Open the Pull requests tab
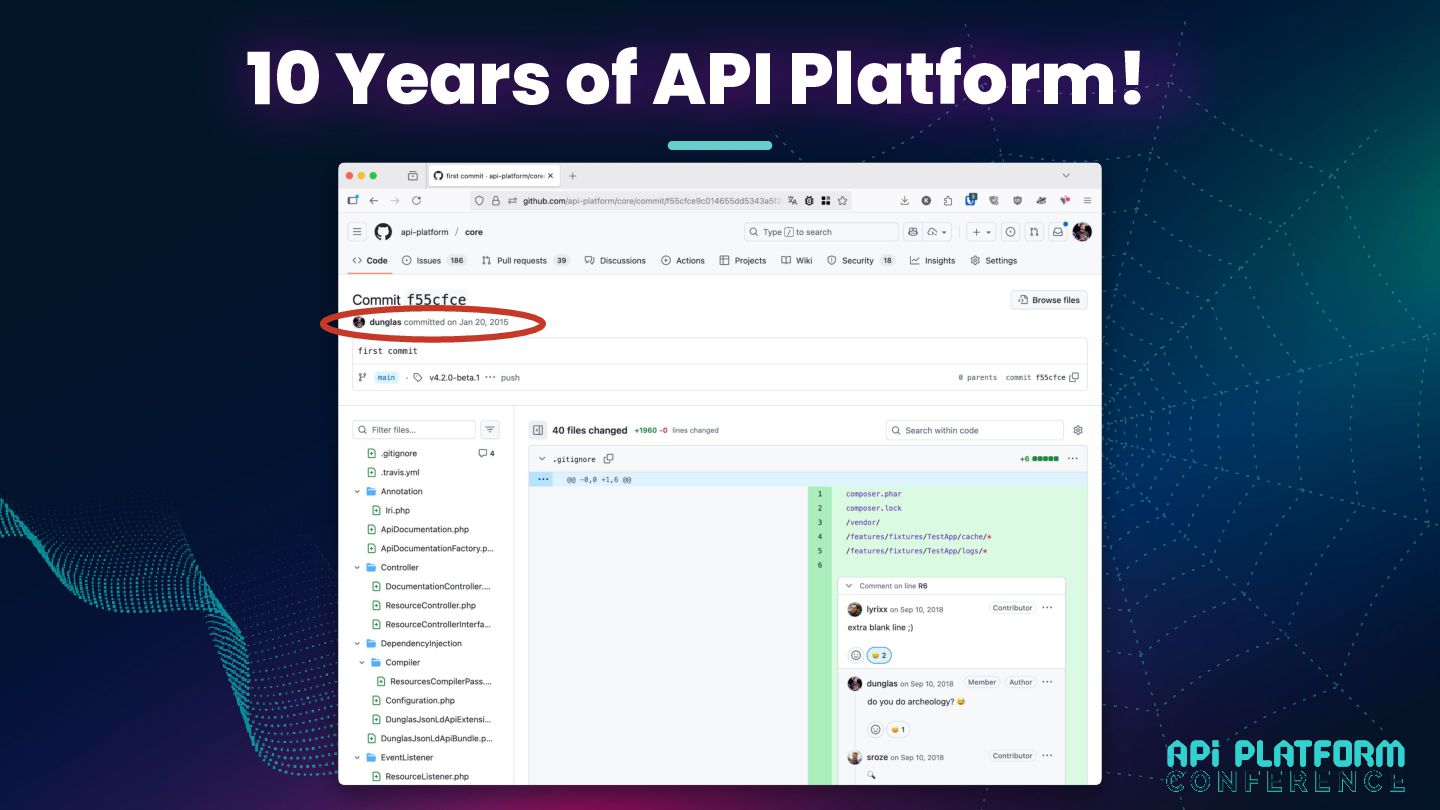 [x=525, y=261]
